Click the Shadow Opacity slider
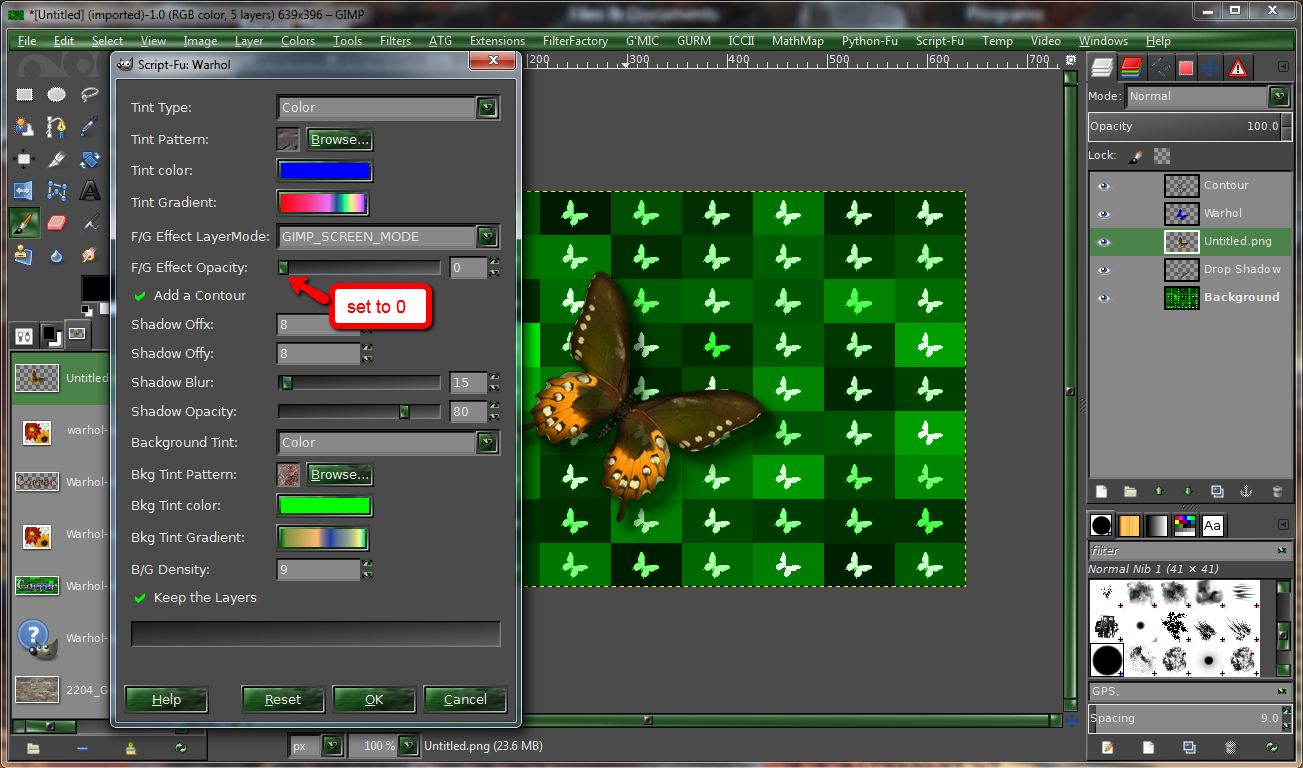The image size is (1303, 768). [359, 412]
